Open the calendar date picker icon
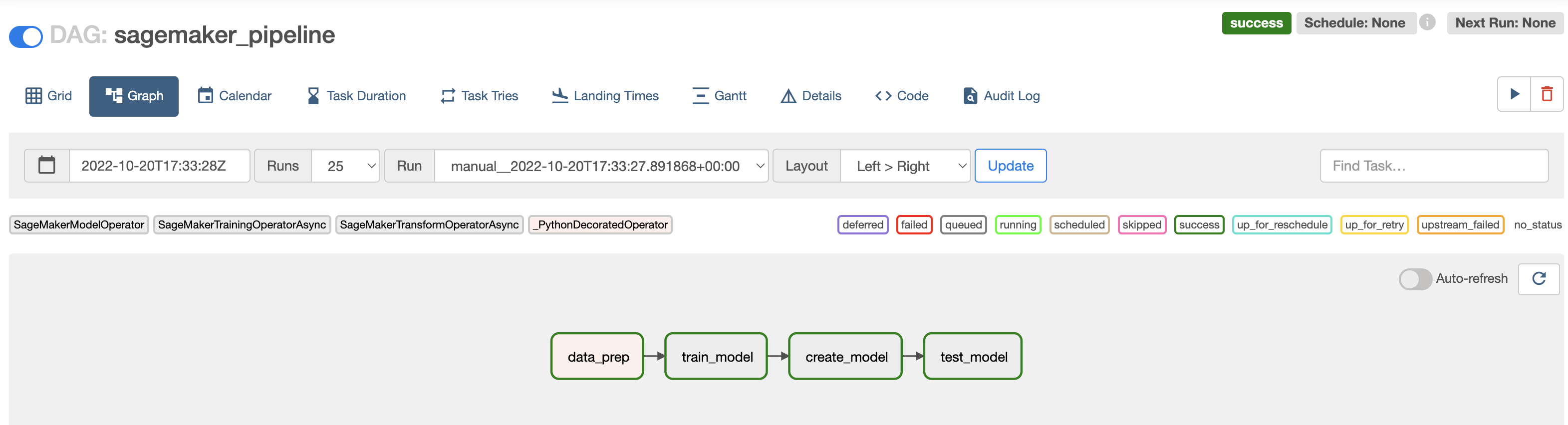The height and width of the screenshot is (425, 1568). (x=47, y=166)
